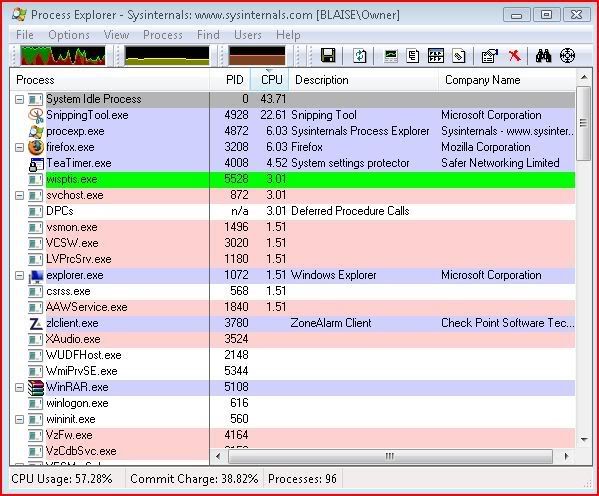The width and height of the screenshot is (599, 496).
Task: Toggle the lower pane toolbar icon
Action: 436,56
